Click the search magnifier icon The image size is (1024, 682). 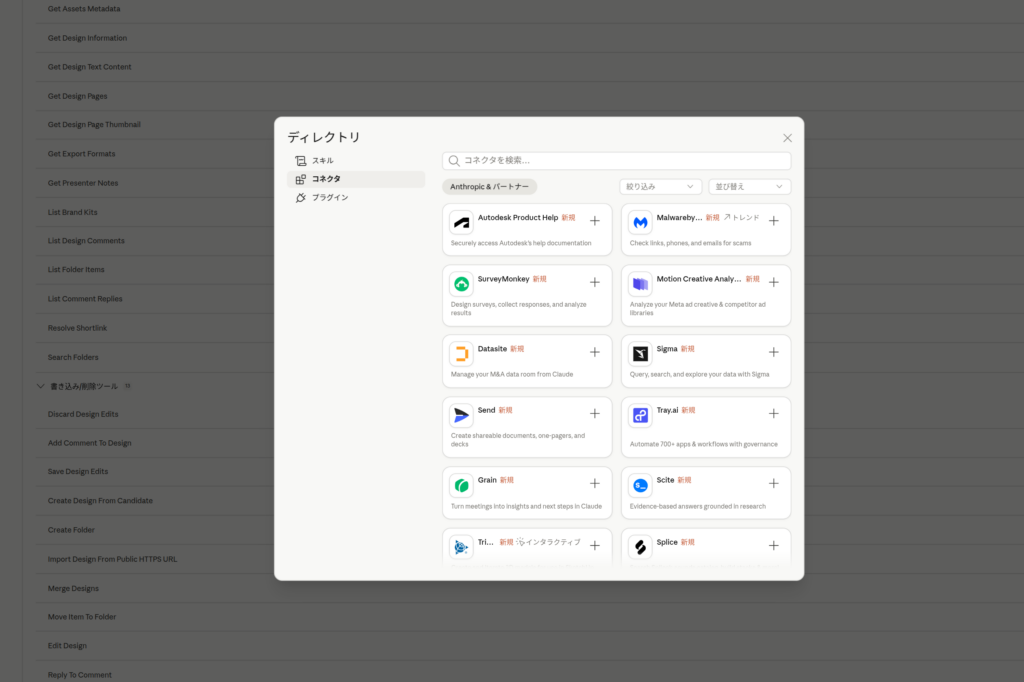tap(454, 161)
